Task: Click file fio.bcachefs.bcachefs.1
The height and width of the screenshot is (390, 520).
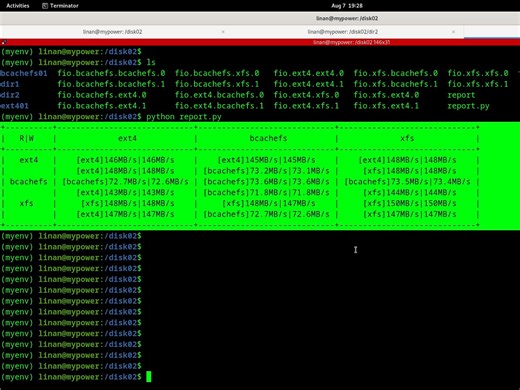Action: (x=111, y=84)
